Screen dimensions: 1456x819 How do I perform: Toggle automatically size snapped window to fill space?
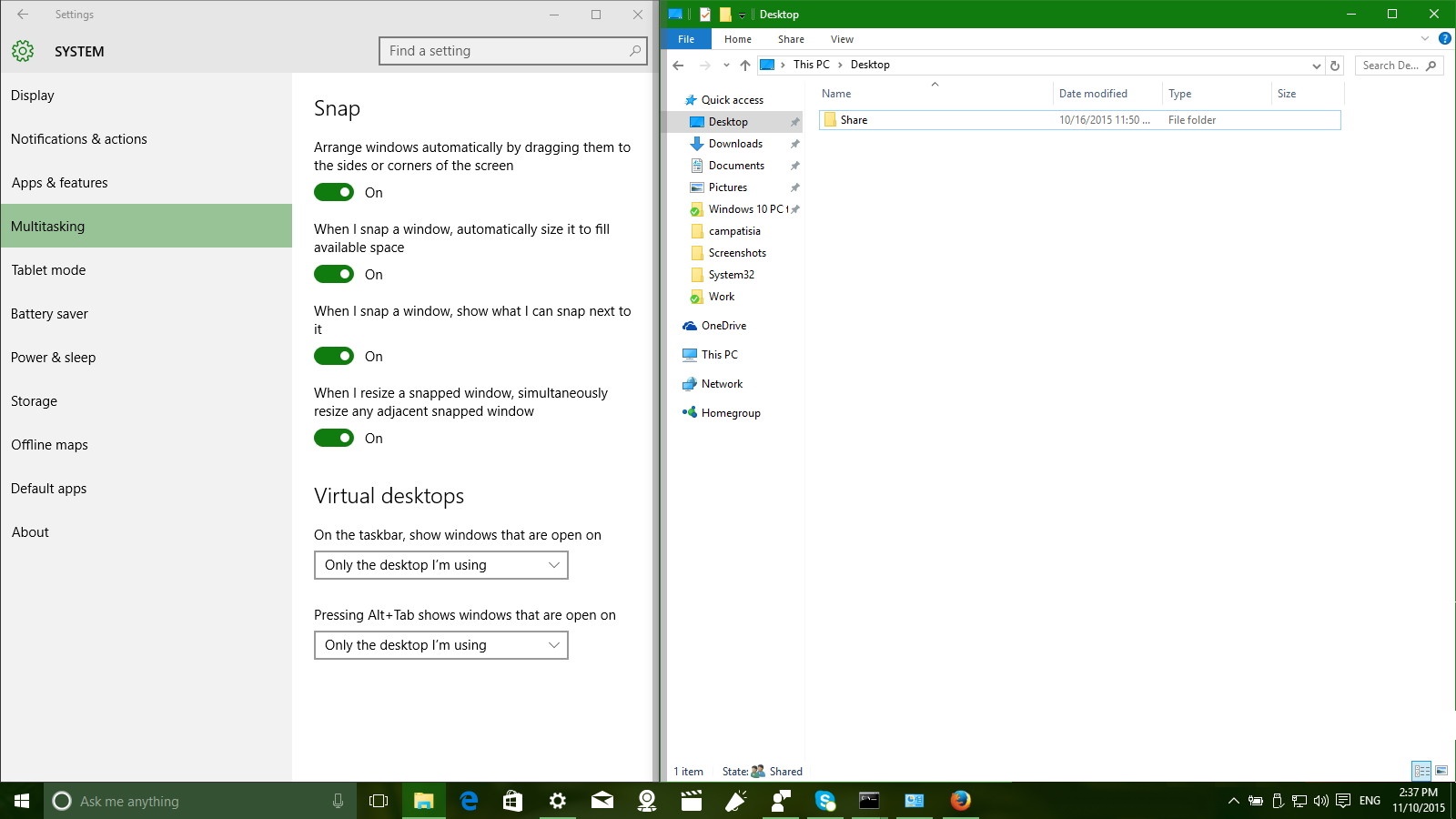[x=334, y=274]
